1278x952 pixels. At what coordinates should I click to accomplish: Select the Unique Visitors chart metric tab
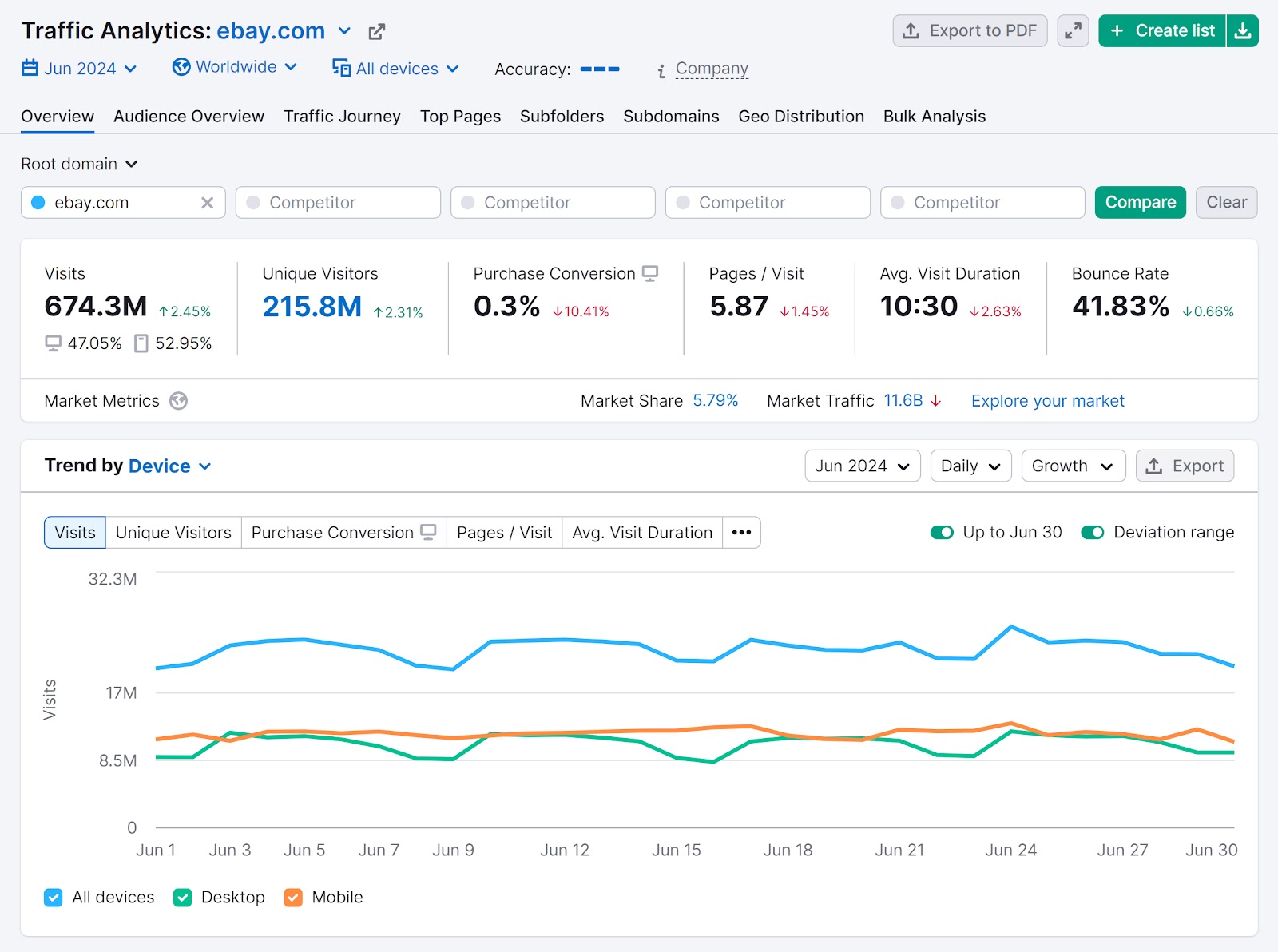click(x=173, y=533)
